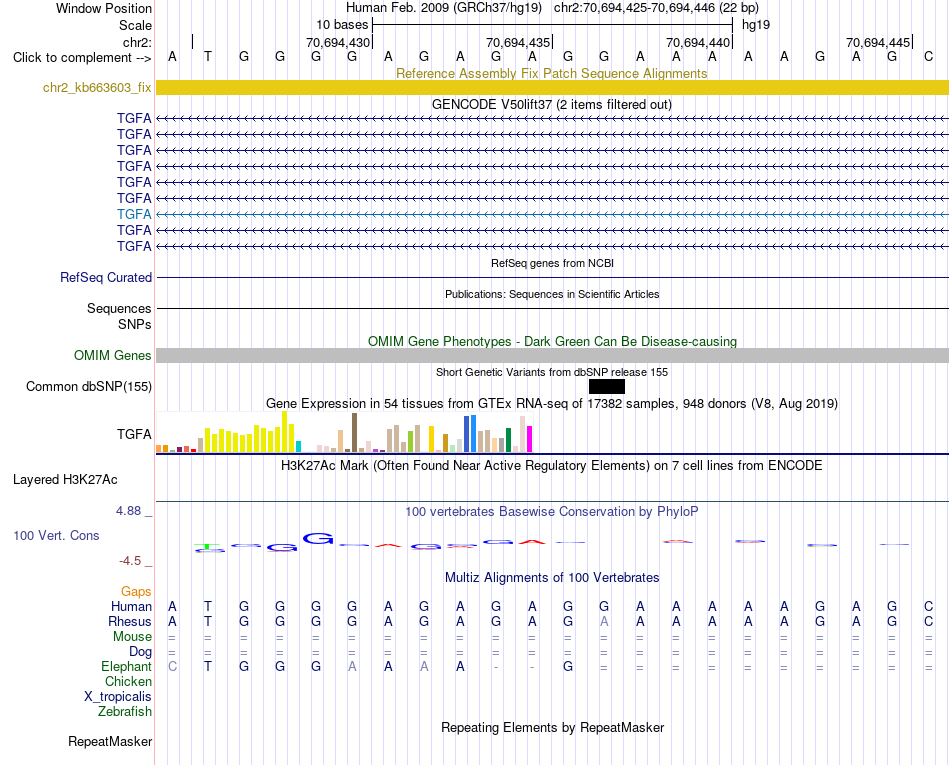The height and width of the screenshot is (765, 950).
Task: Click the OMIM Gene Phenotypes title text
Action: click(552, 341)
